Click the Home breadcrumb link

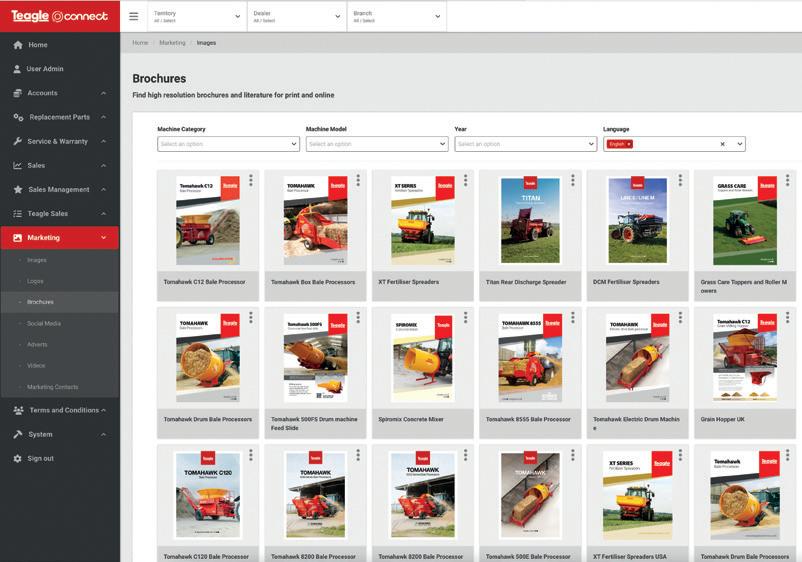pyautogui.click(x=140, y=43)
